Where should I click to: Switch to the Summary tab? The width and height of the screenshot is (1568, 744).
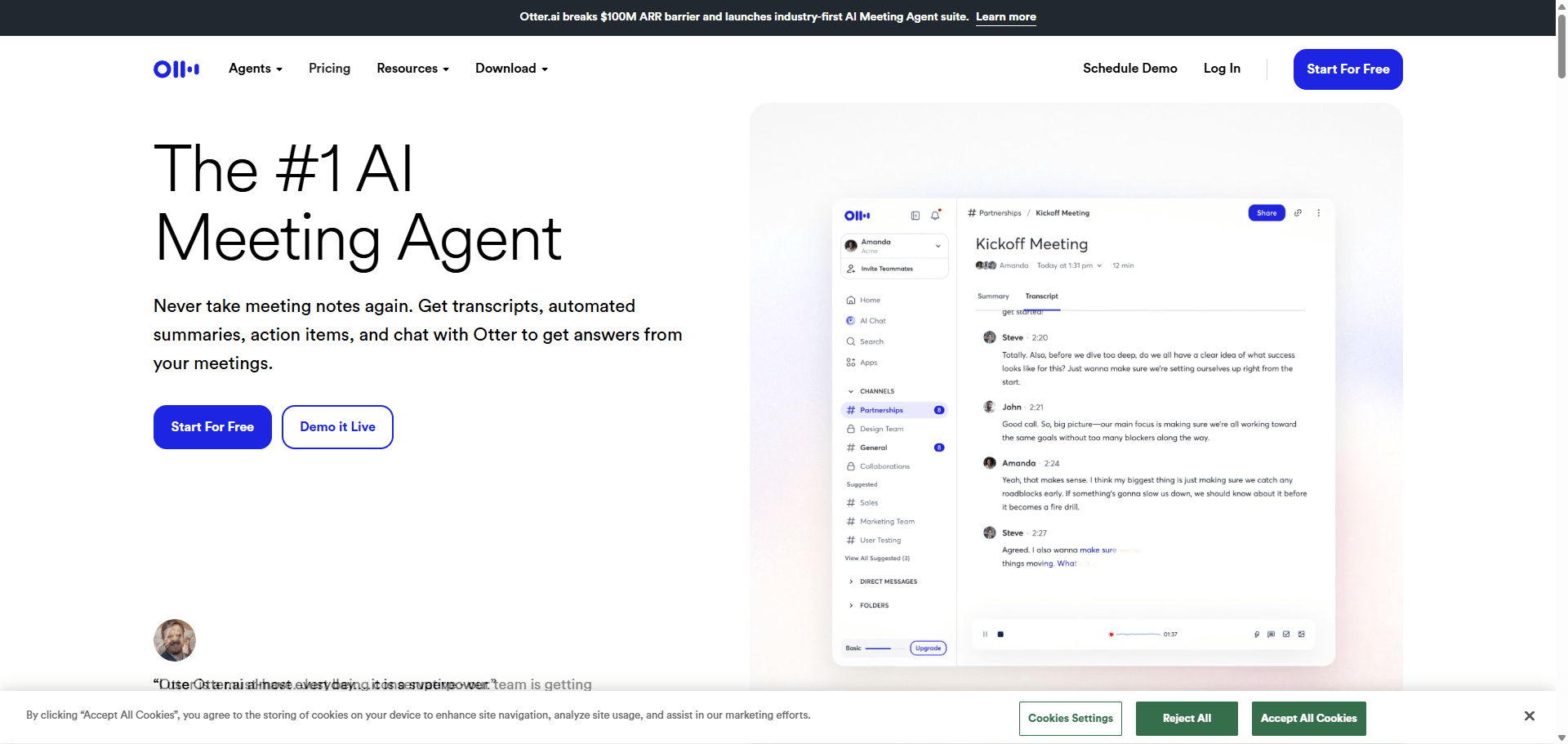(x=993, y=296)
